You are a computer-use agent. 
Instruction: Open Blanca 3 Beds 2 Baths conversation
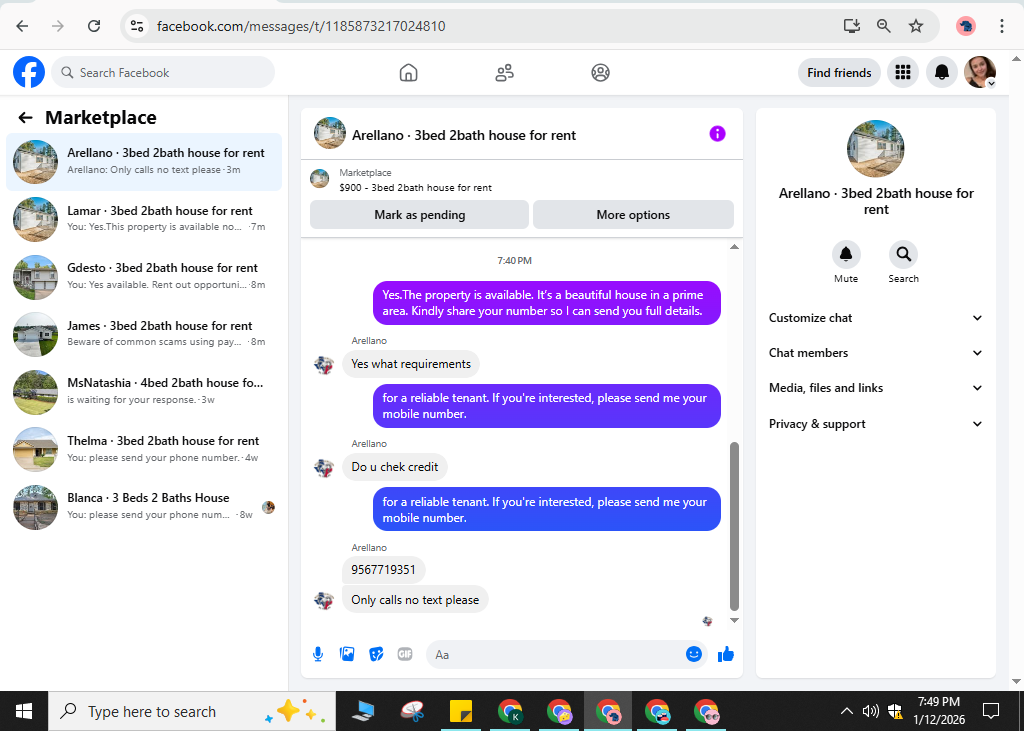tap(144, 506)
